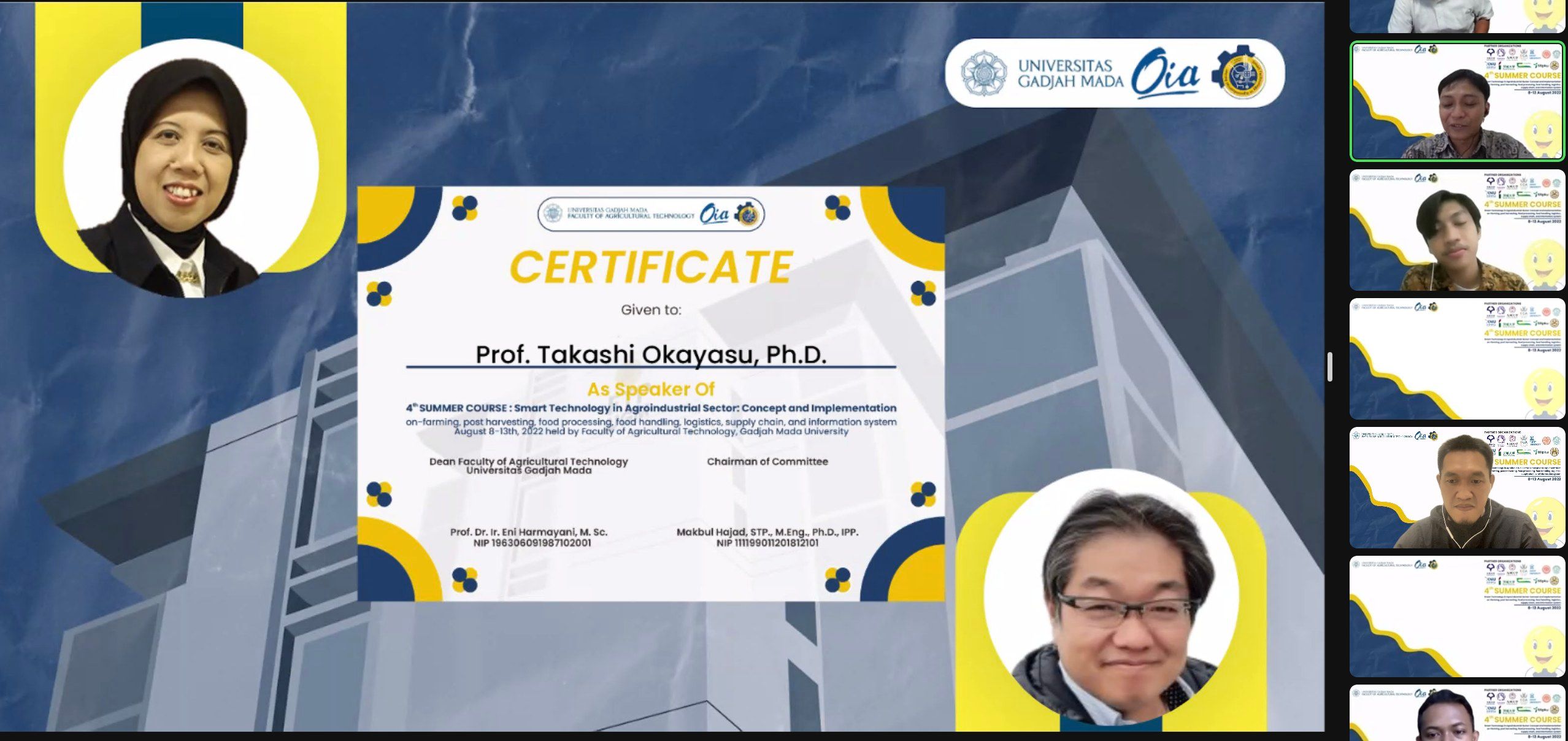This screenshot has height=741, width=1568.
Task: Click 'UNIVERSITAS GADJAH MADA' text in top-right banner
Action: click(1070, 74)
